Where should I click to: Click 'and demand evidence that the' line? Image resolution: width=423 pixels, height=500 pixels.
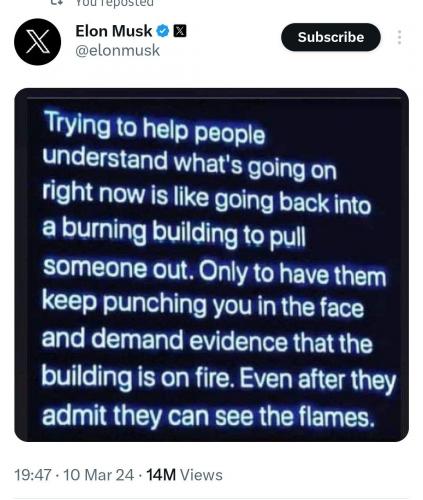pos(207,341)
